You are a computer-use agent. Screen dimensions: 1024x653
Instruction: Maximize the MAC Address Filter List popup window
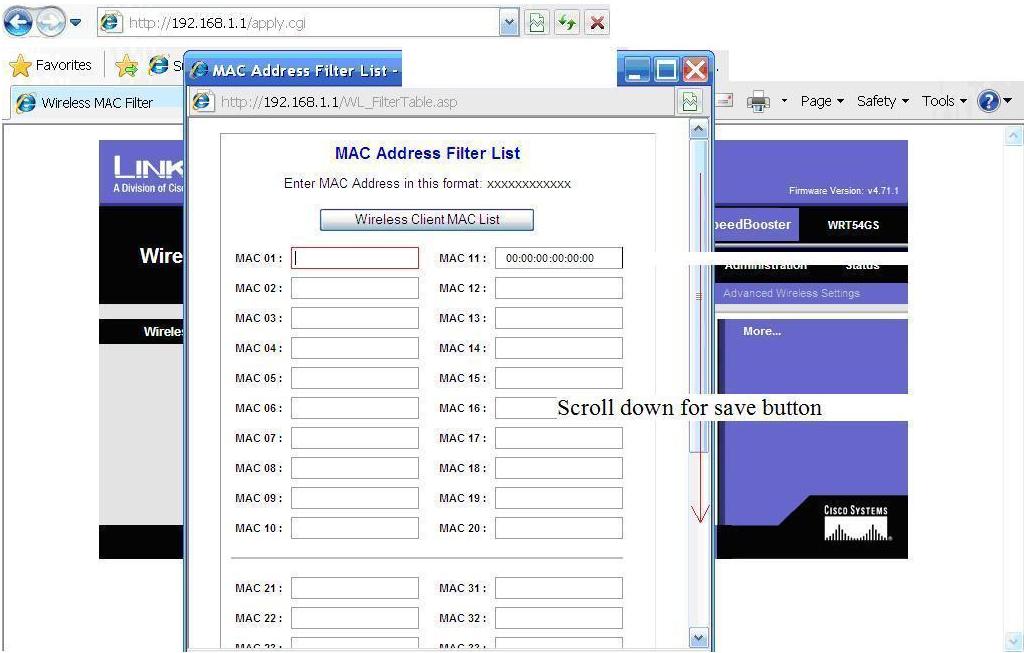(666, 69)
